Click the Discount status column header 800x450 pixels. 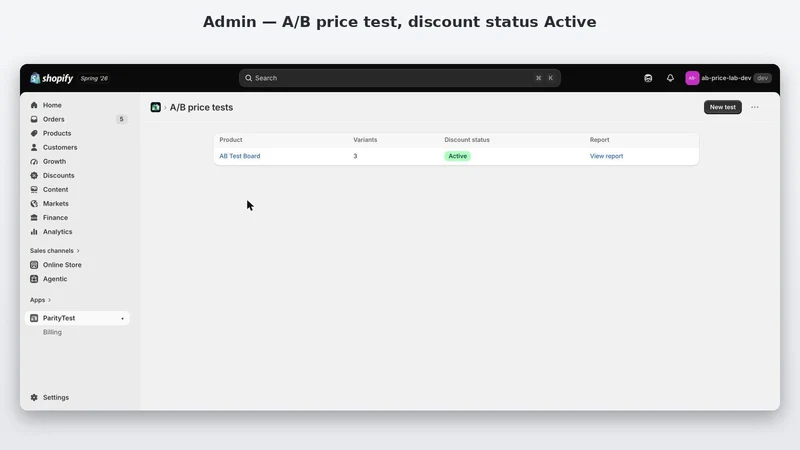[x=467, y=140]
